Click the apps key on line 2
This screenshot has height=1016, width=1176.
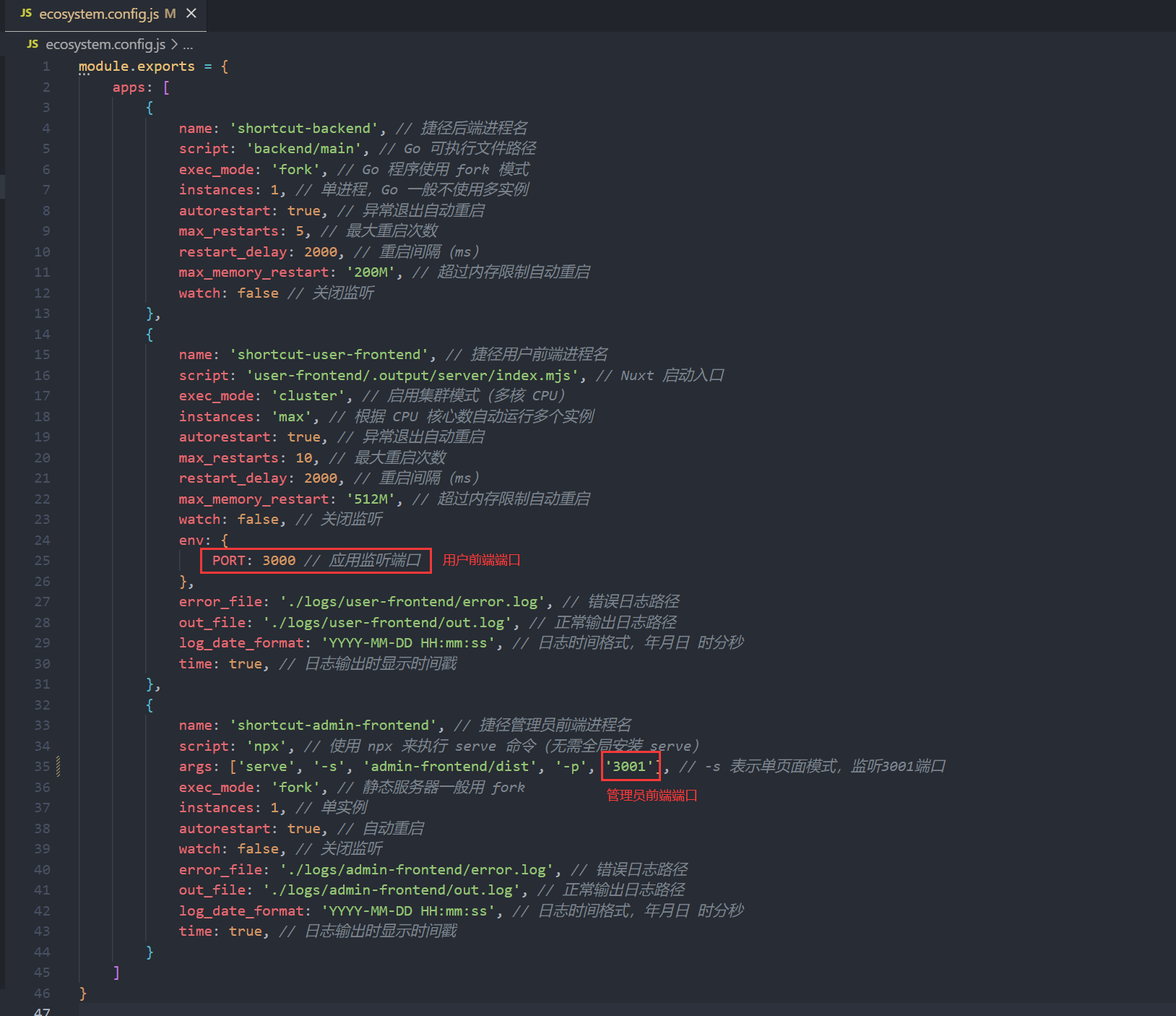click(x=129, y=87)
